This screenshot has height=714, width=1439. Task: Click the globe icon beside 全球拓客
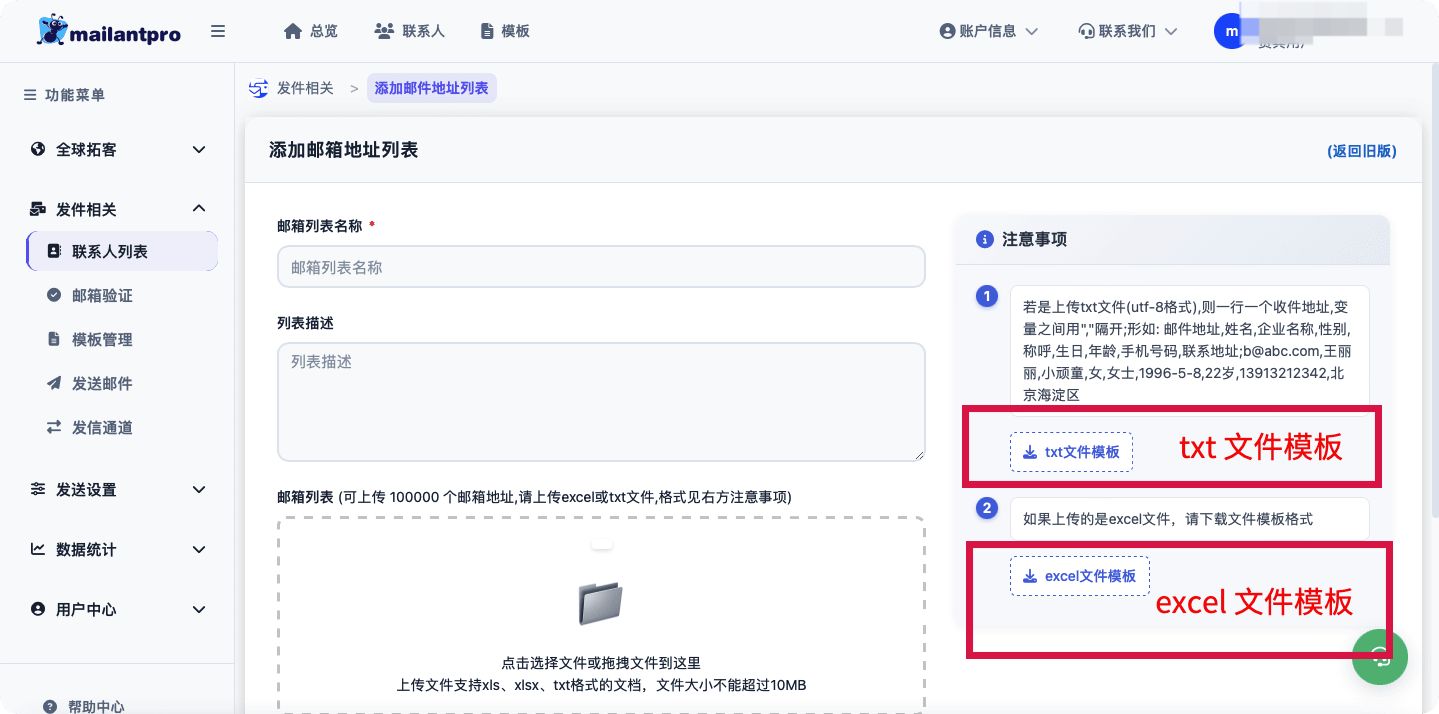(x=38, y=149)
